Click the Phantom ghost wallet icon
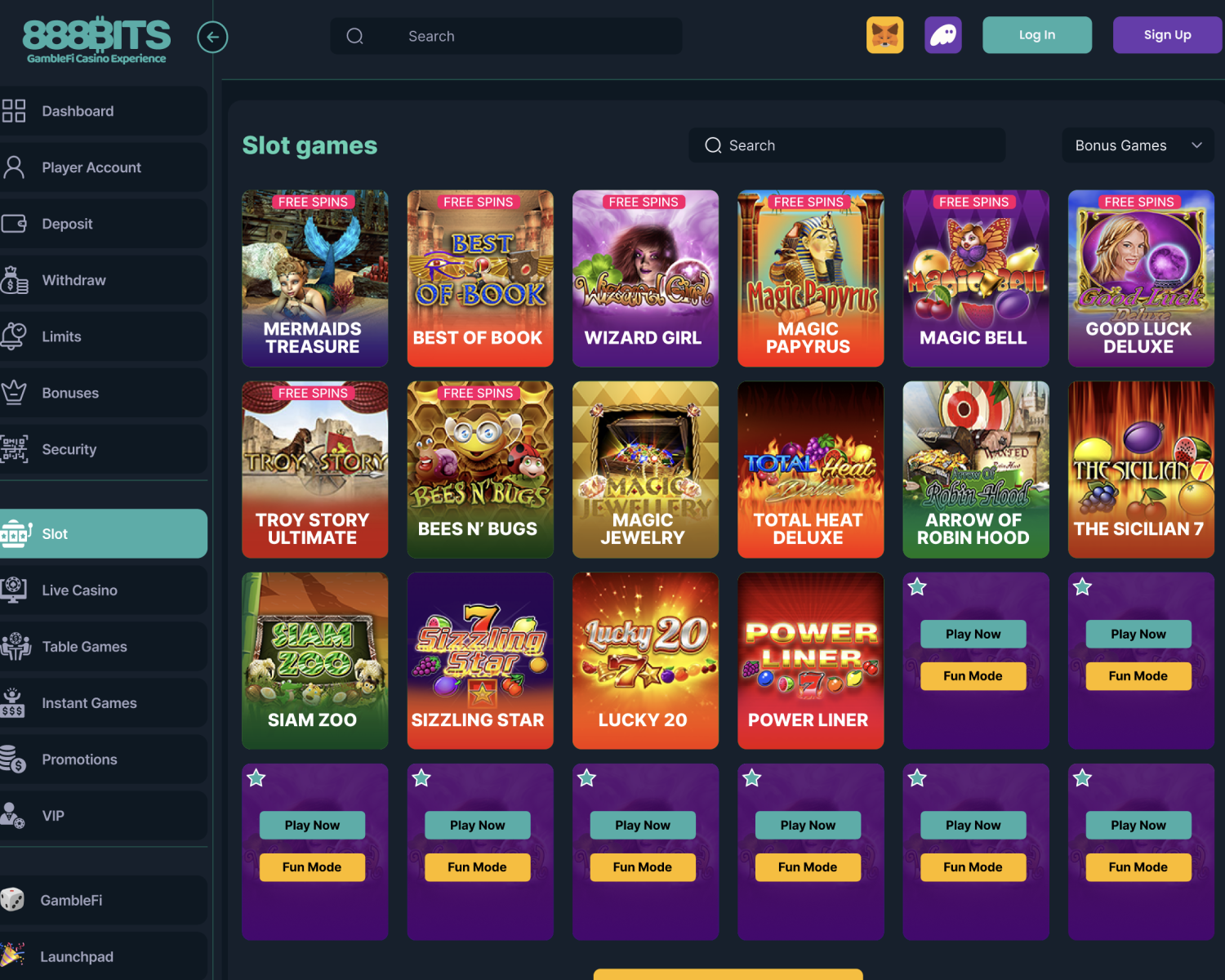Viewport: 1225px width, 980px height. click(942, 35)
